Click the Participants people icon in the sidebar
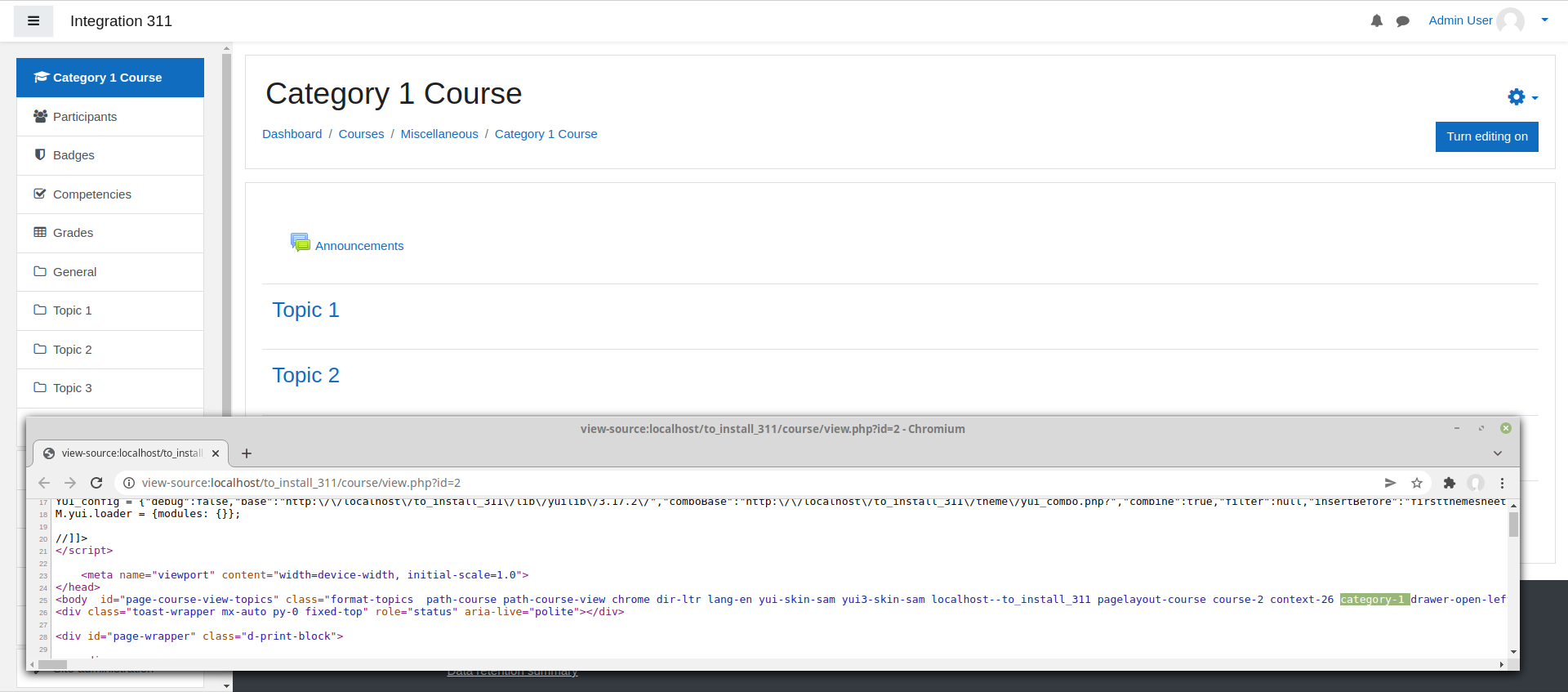The width and height of the screenshot is (1568, 692). tap(40, 116)
